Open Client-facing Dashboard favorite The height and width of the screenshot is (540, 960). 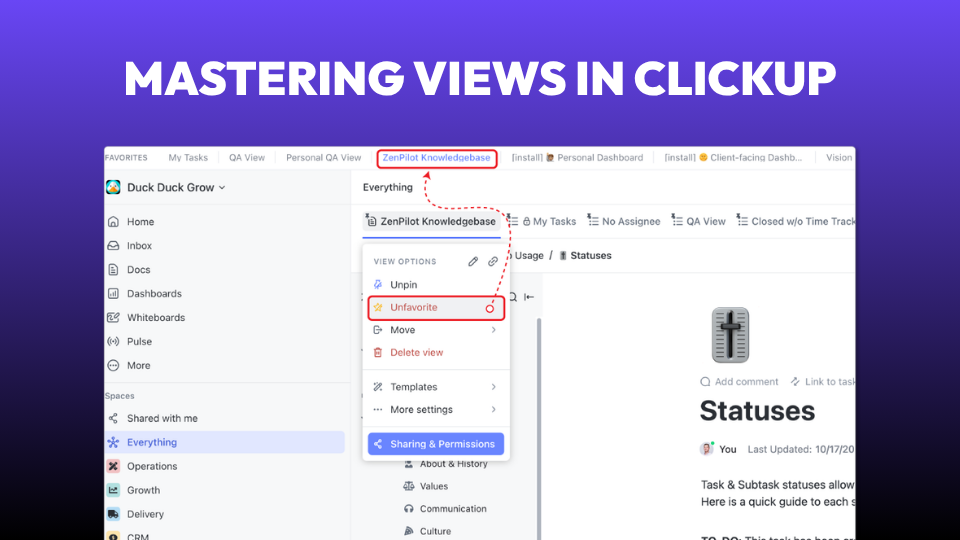click(733, 157)
